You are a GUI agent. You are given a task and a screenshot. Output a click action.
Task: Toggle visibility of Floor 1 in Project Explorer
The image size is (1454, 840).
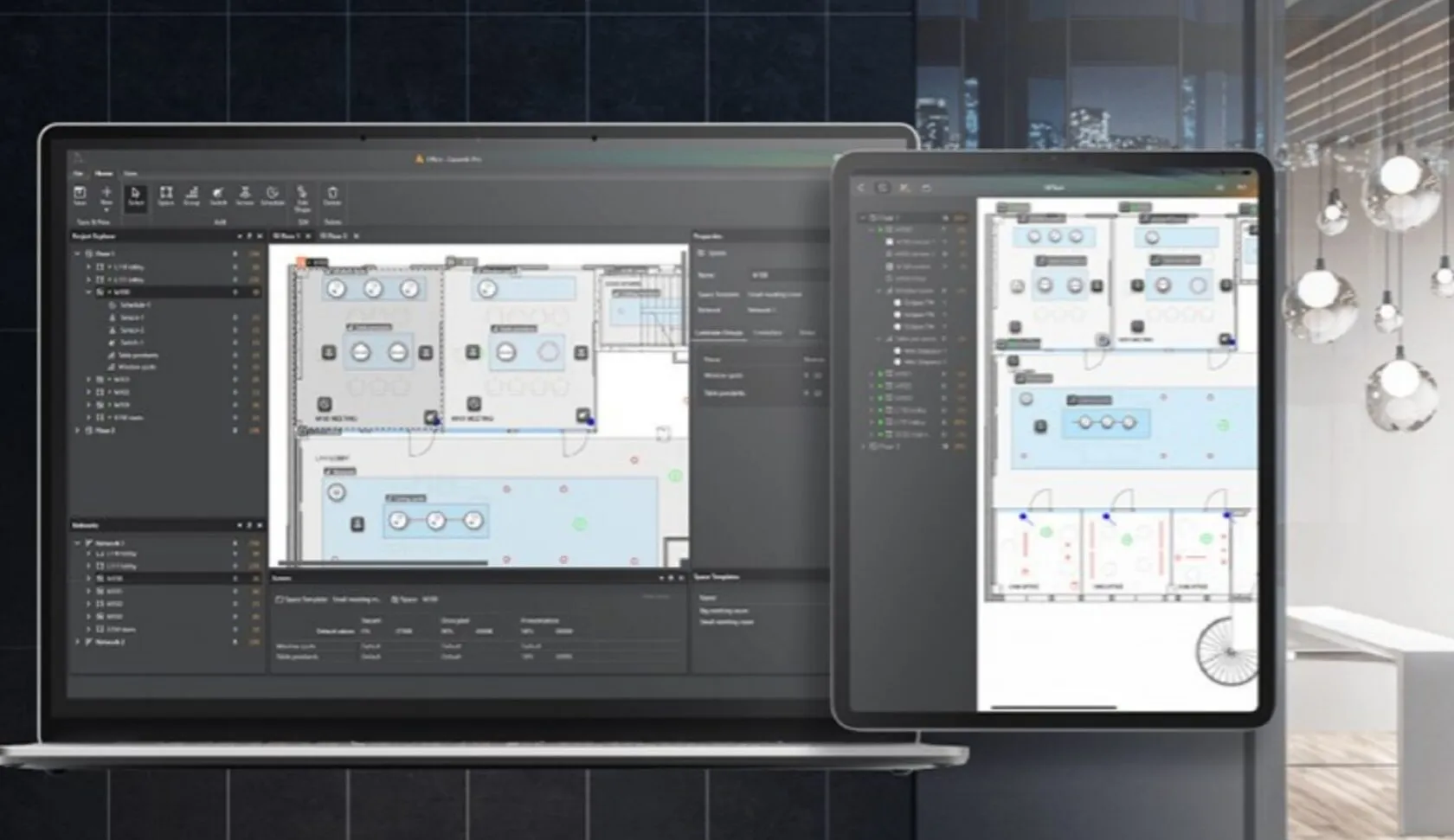click(x=235, y=254)
